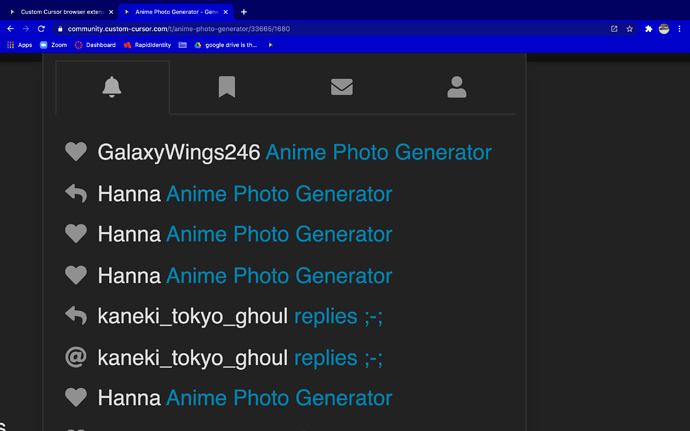690x431 pixels.
Task: Switch to the Custom Cursor browser extension tab
Action: pyautogui.click(x=60, y=11)
